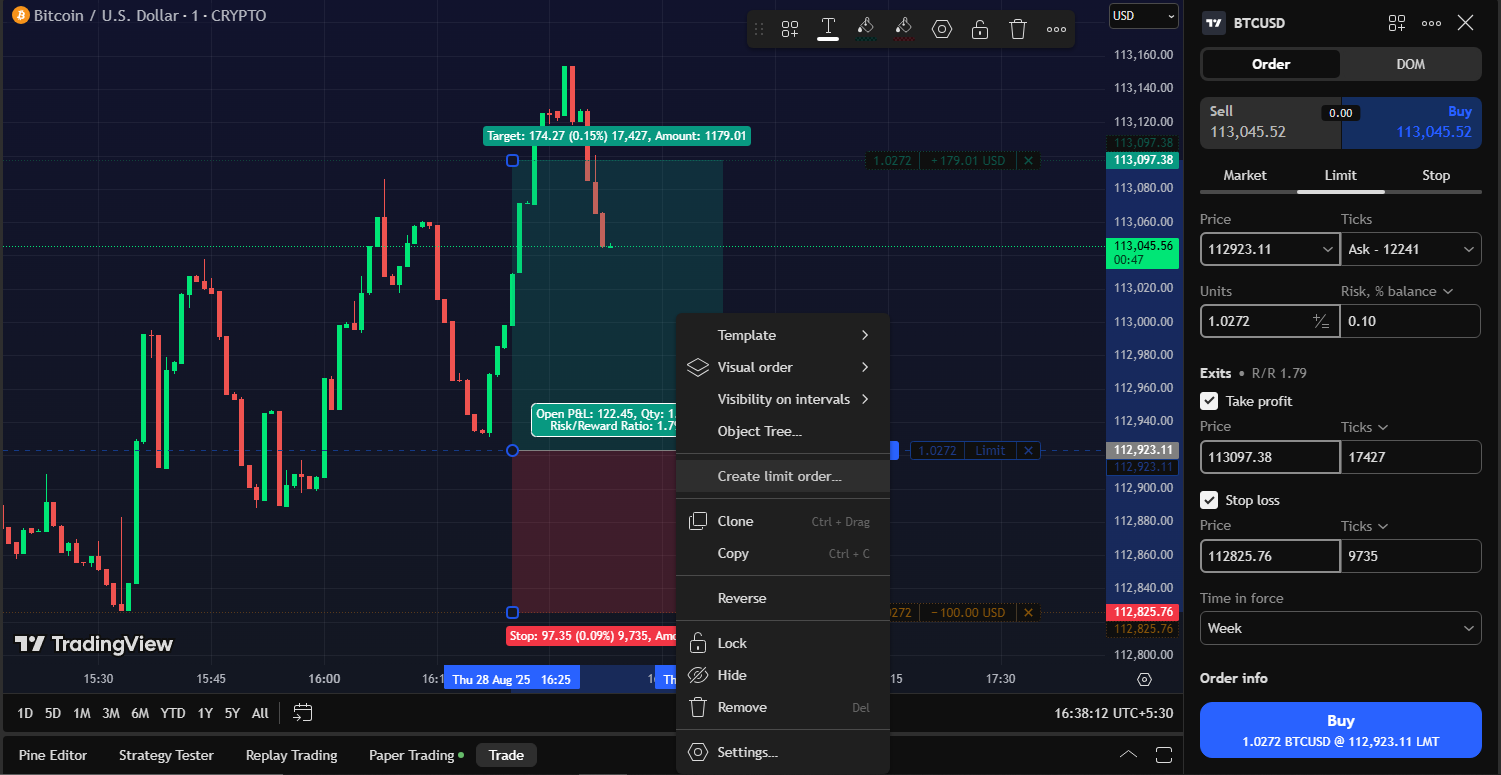Choose Create limit order from the context menu
1501x775 pixels.
[782, 476]
